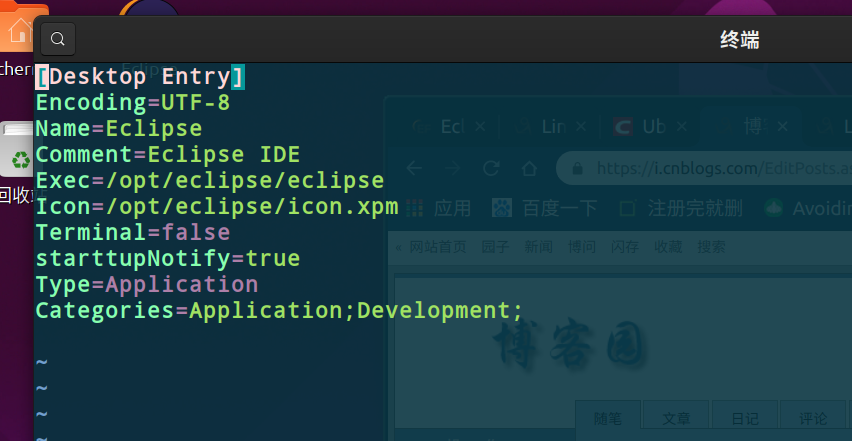Open the 应用 apps bookmark grid icon
Screen dimensions: 852x441
click(415, 208)
